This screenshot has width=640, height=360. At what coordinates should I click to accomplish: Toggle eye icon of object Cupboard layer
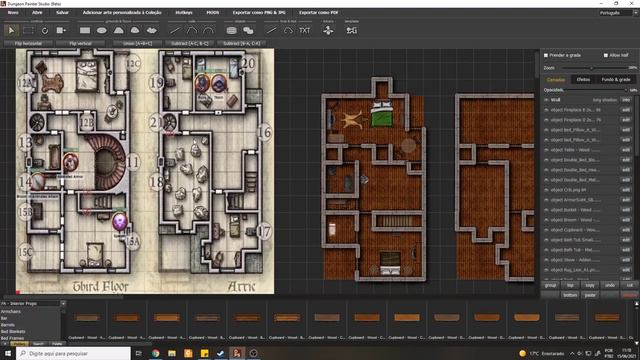tap(547, 230)
